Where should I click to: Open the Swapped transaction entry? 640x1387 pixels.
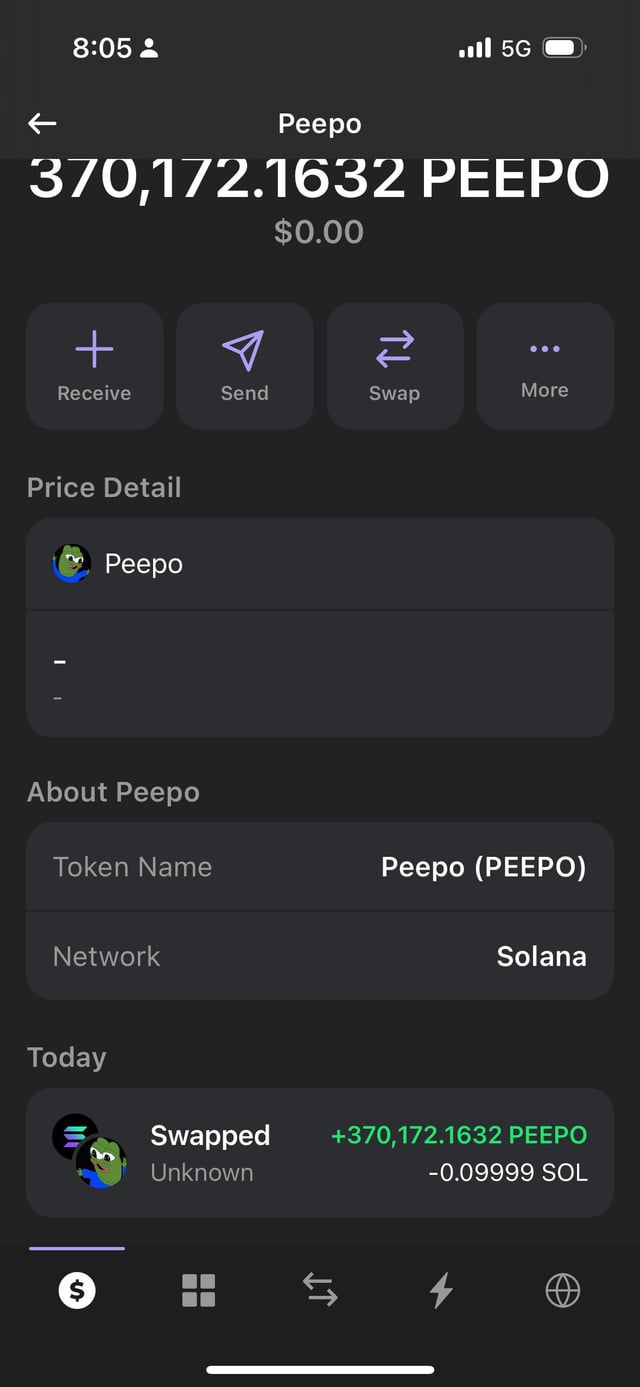320,1153
